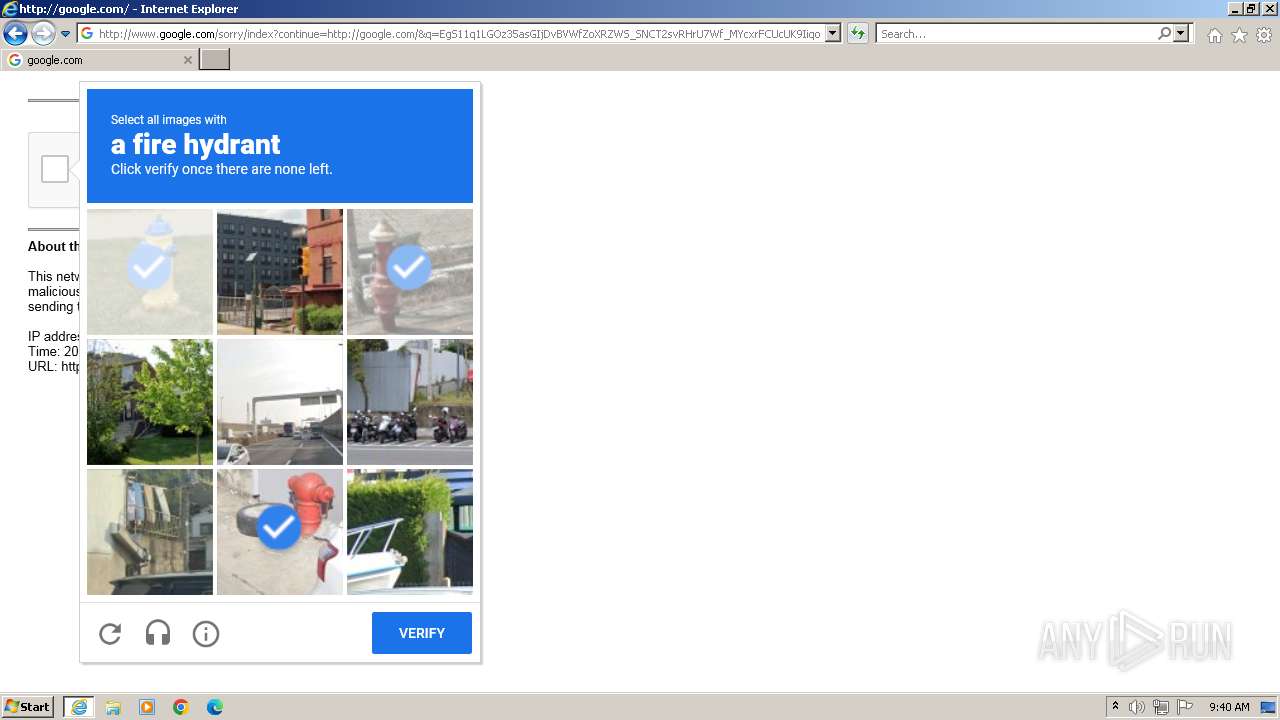Select the hedge and boat tile
The height and width of the screenshot is (720, 1280).
coord(410,532)
